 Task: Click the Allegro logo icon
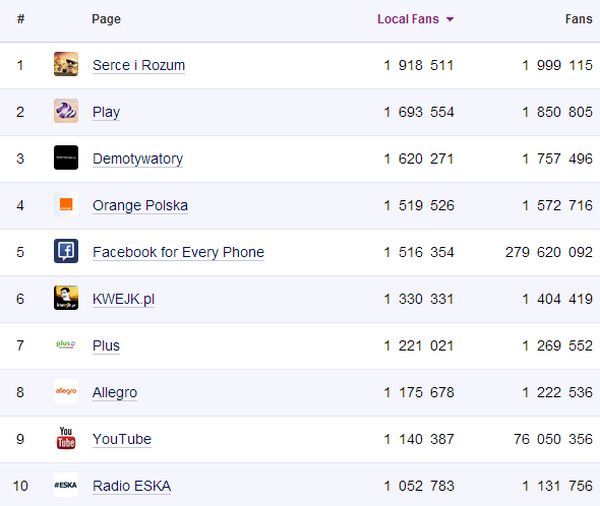tap(66, 392)
